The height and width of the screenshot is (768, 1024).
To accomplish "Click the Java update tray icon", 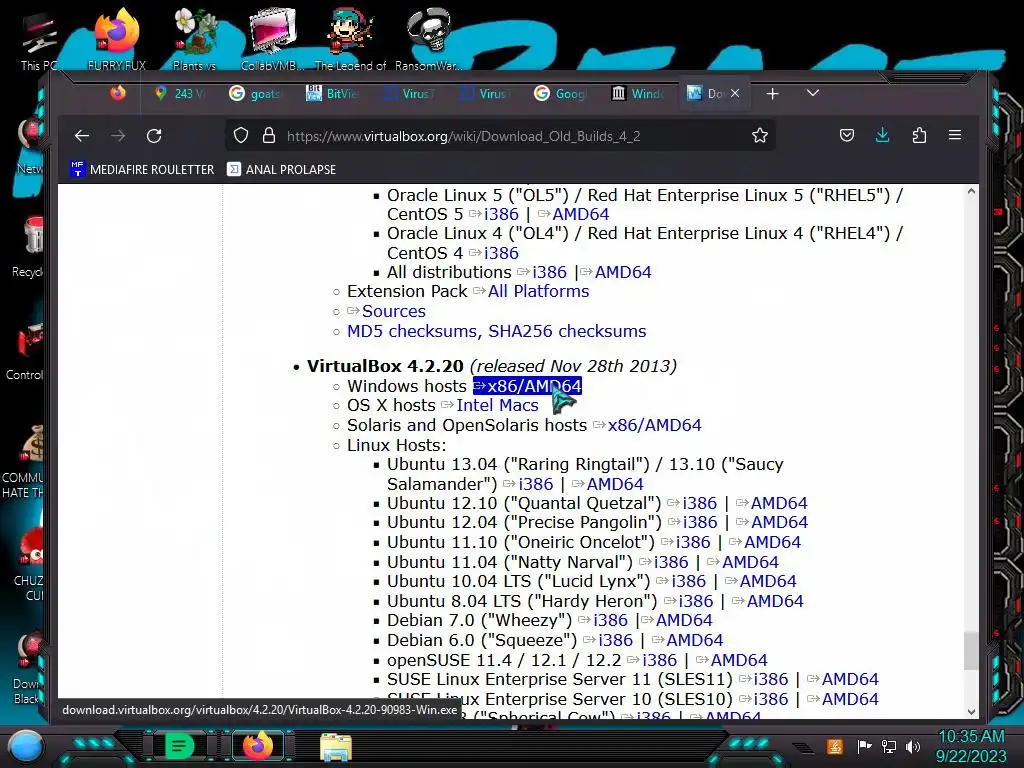I will [x=834, y=746].
